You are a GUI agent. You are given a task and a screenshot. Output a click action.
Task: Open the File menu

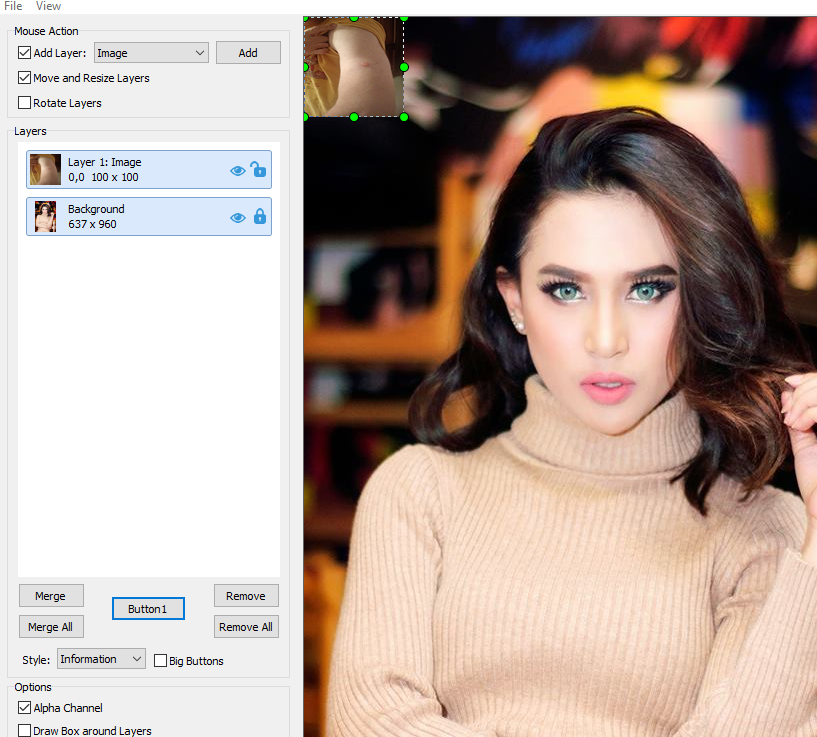13,6
